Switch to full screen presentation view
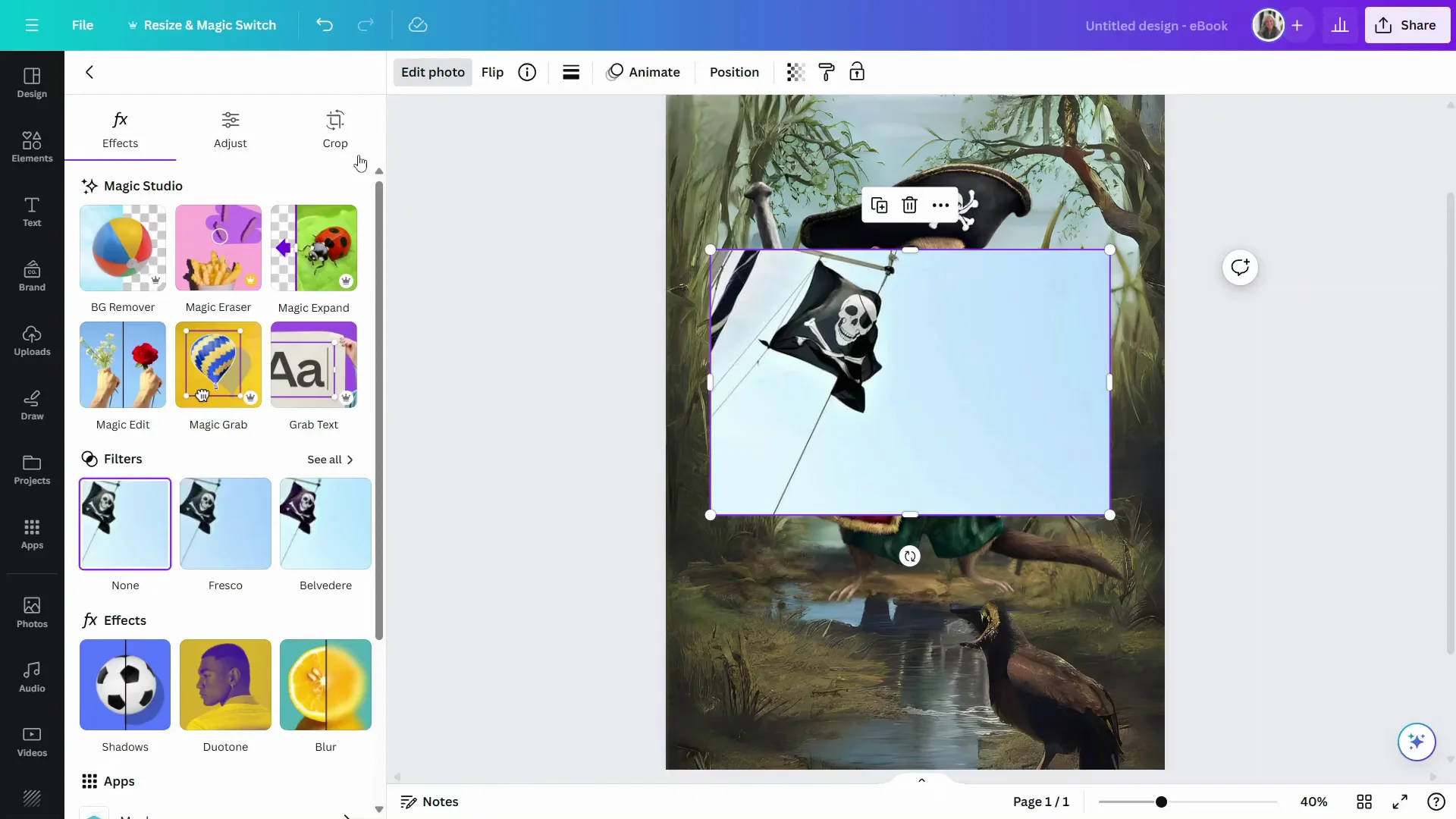This screenshot has width=1456, height=819. [1399, 802]
